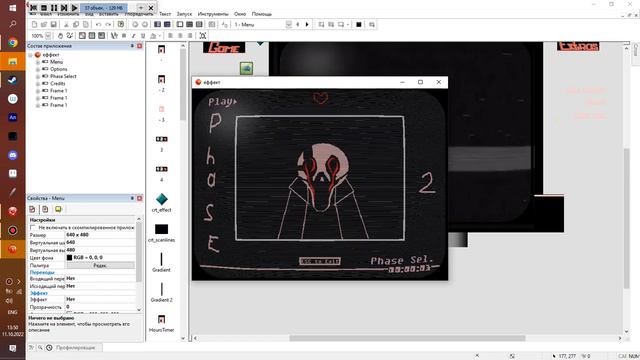Click the background color RGB = 0, 0, 0 swatch
640x360 pixels.
tap(69, 258)
